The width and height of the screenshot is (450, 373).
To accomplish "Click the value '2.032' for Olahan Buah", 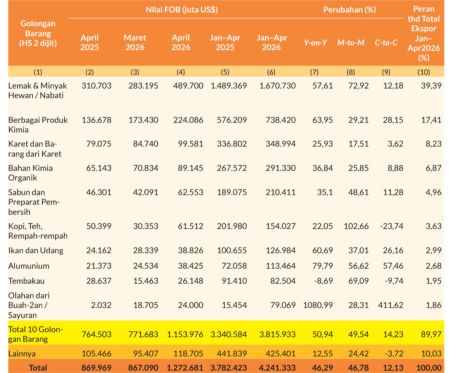I will [101, 305].
